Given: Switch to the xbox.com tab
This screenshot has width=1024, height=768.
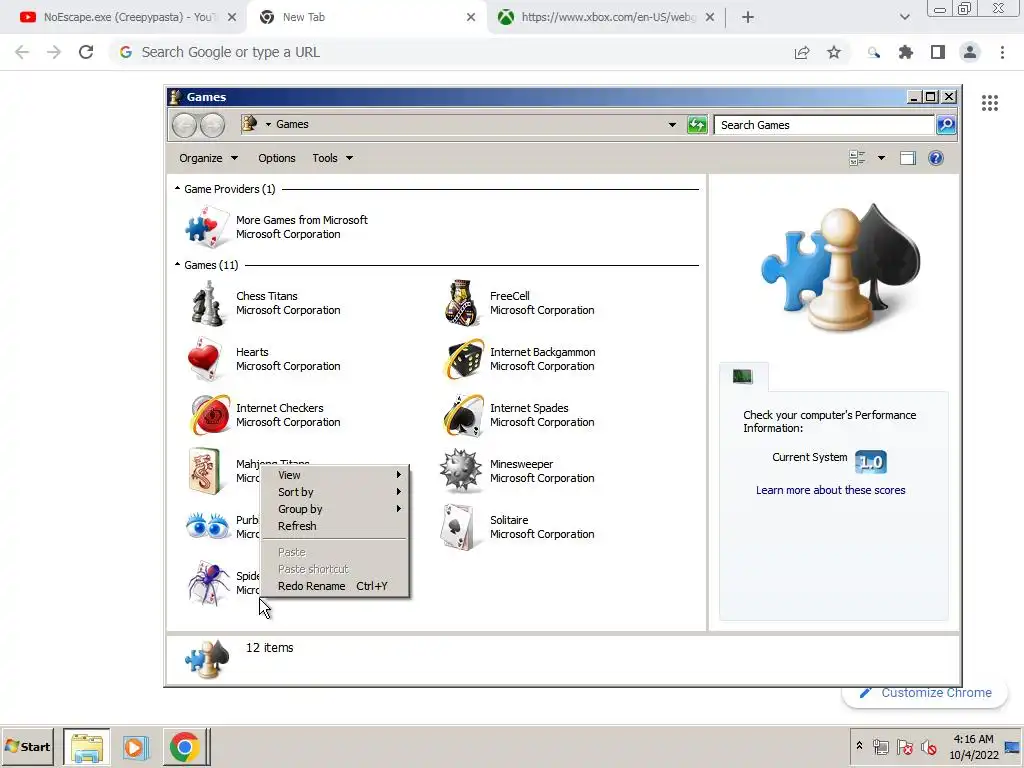Looking at the screenshot, I should 607,18.
